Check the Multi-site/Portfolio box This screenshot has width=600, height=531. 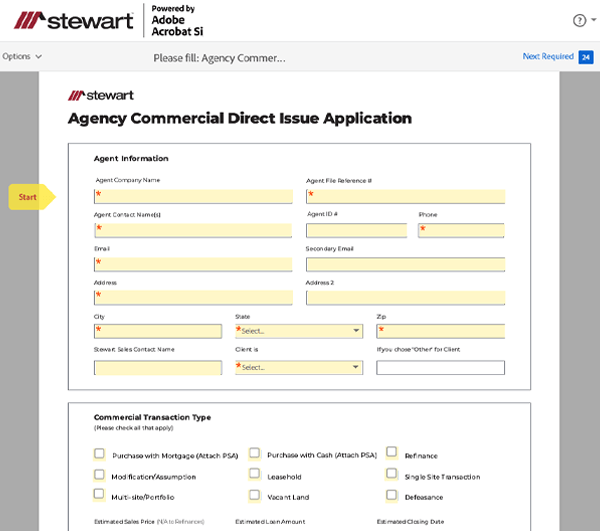99,494
